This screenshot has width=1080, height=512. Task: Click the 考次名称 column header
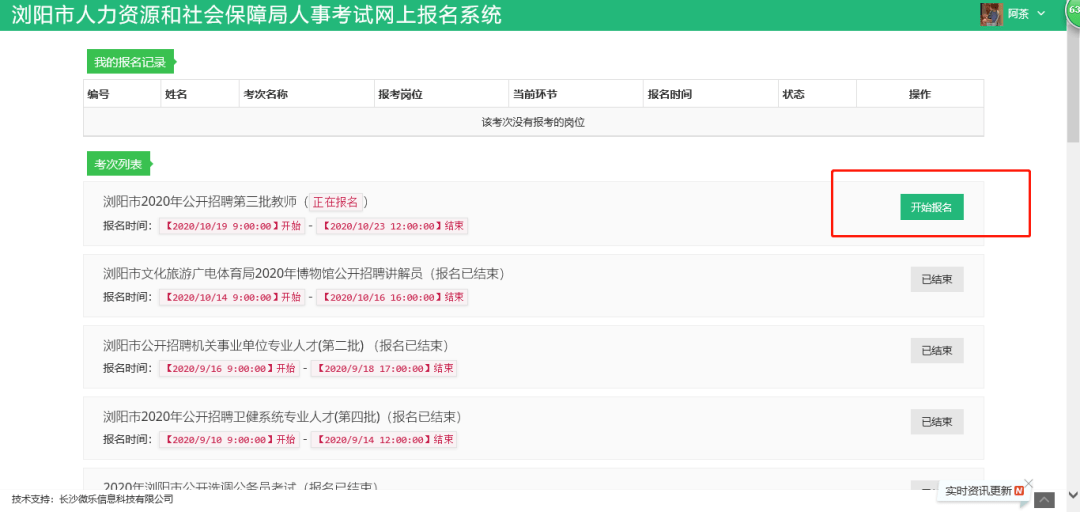click(x=265, y=94)
